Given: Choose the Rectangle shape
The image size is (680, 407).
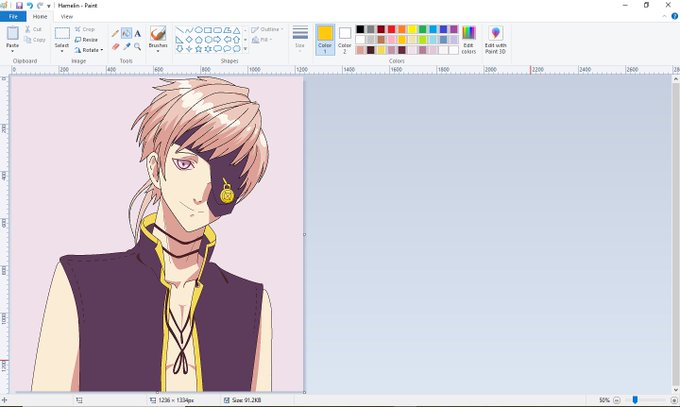Looking at the screenshot, I should (x=208, y=30).
